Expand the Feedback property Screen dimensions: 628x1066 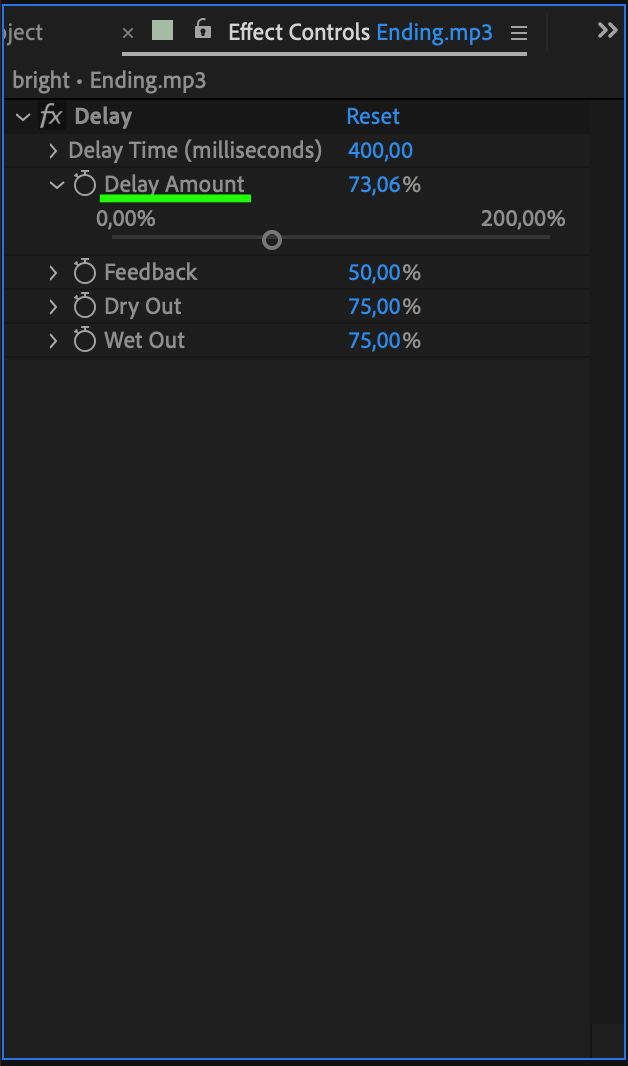54,273
